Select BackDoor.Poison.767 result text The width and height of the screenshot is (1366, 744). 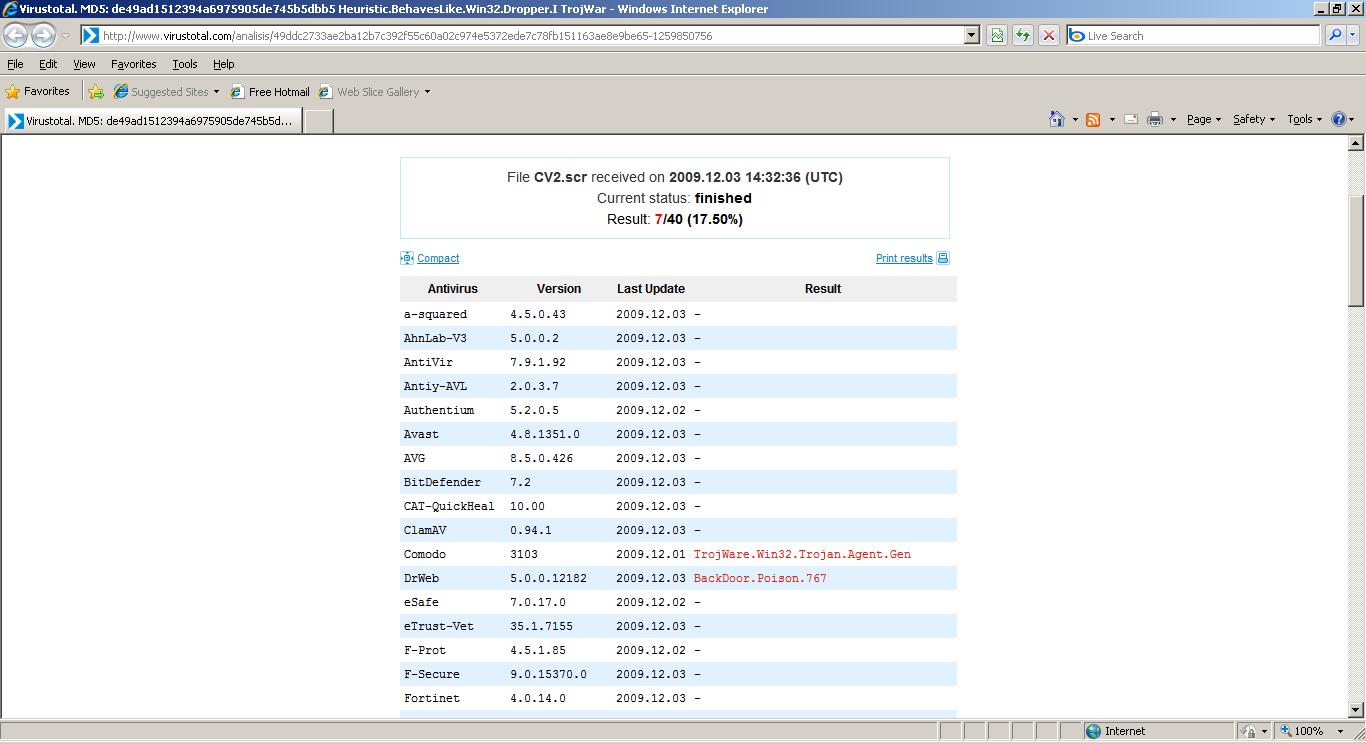(760, 578)
